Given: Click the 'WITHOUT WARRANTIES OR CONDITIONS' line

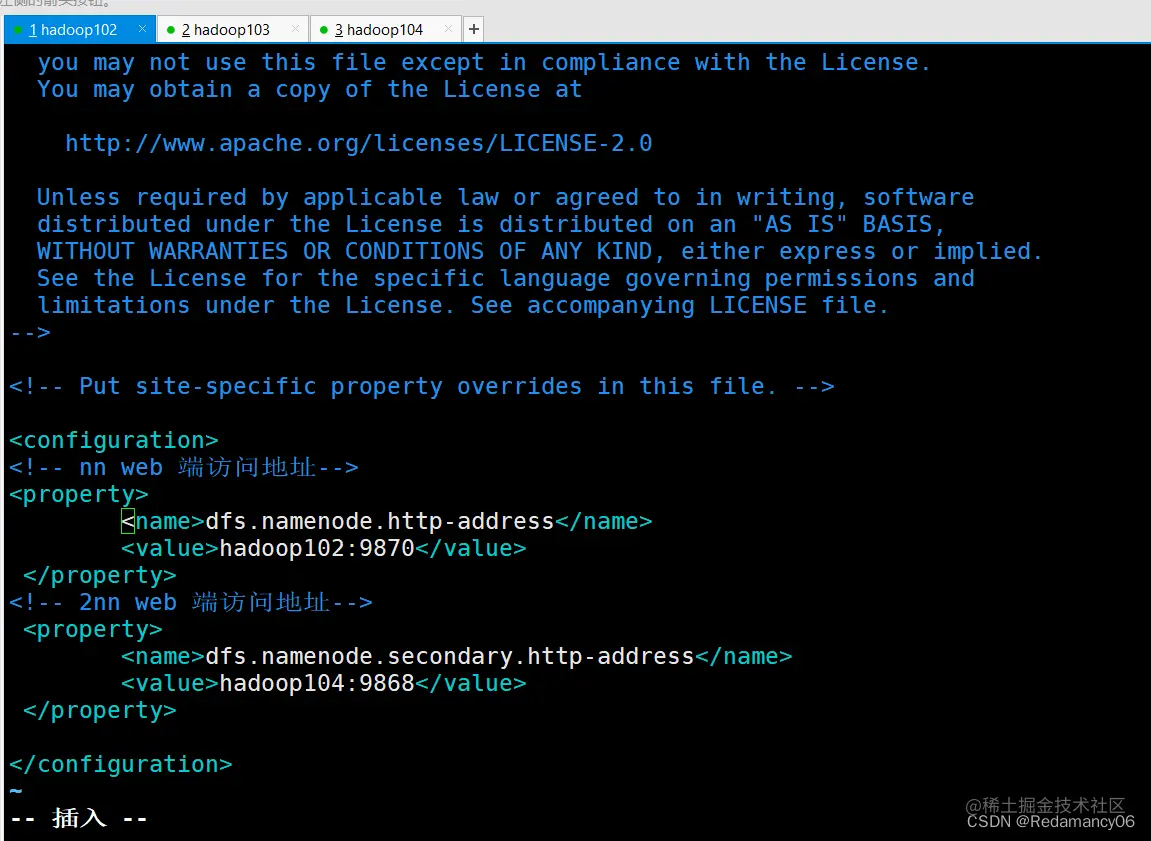Looking at the screenshot, I should pyautogui.click(x=540, y=251).
